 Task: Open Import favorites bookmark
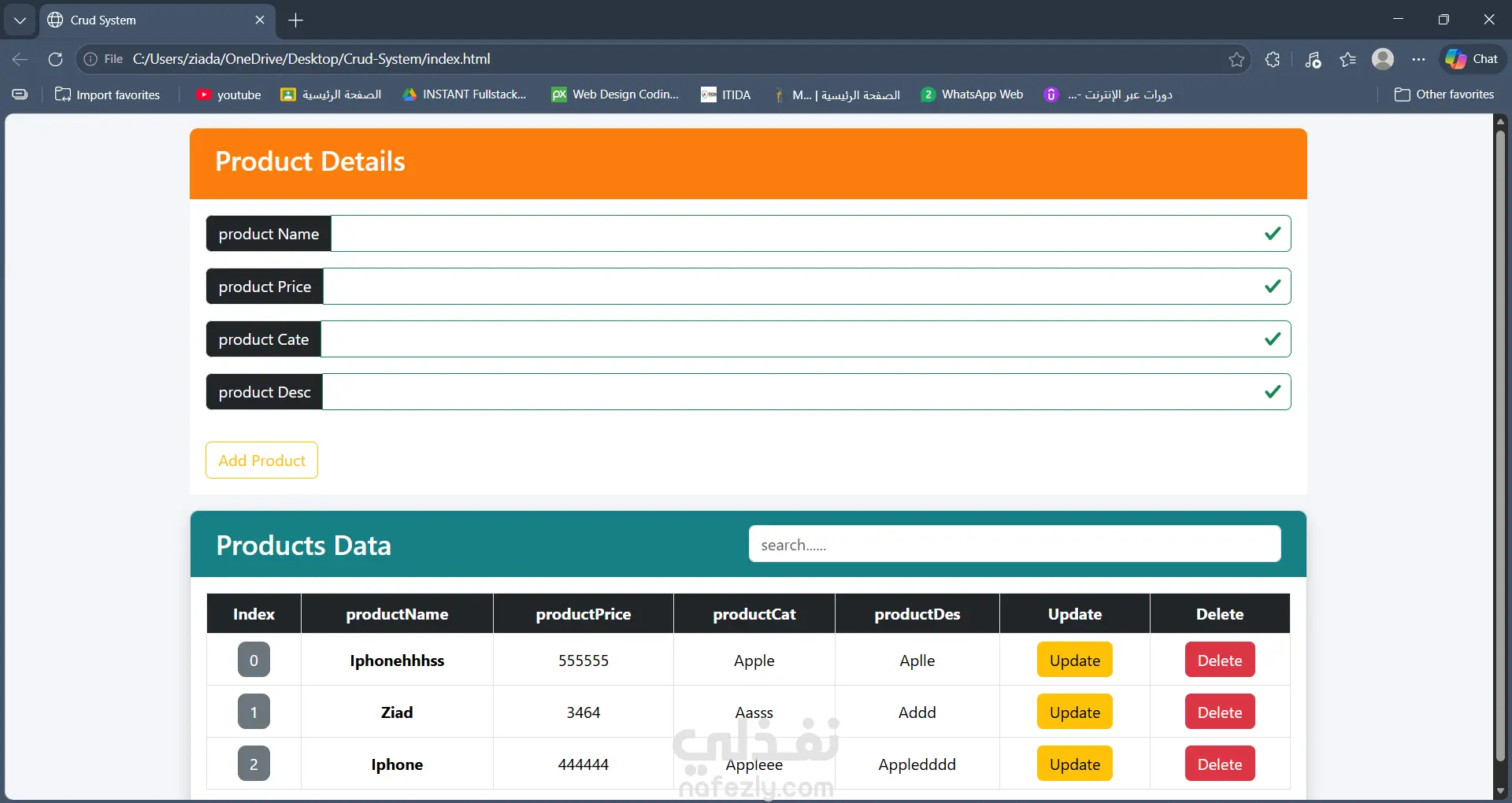click(107, 94)
